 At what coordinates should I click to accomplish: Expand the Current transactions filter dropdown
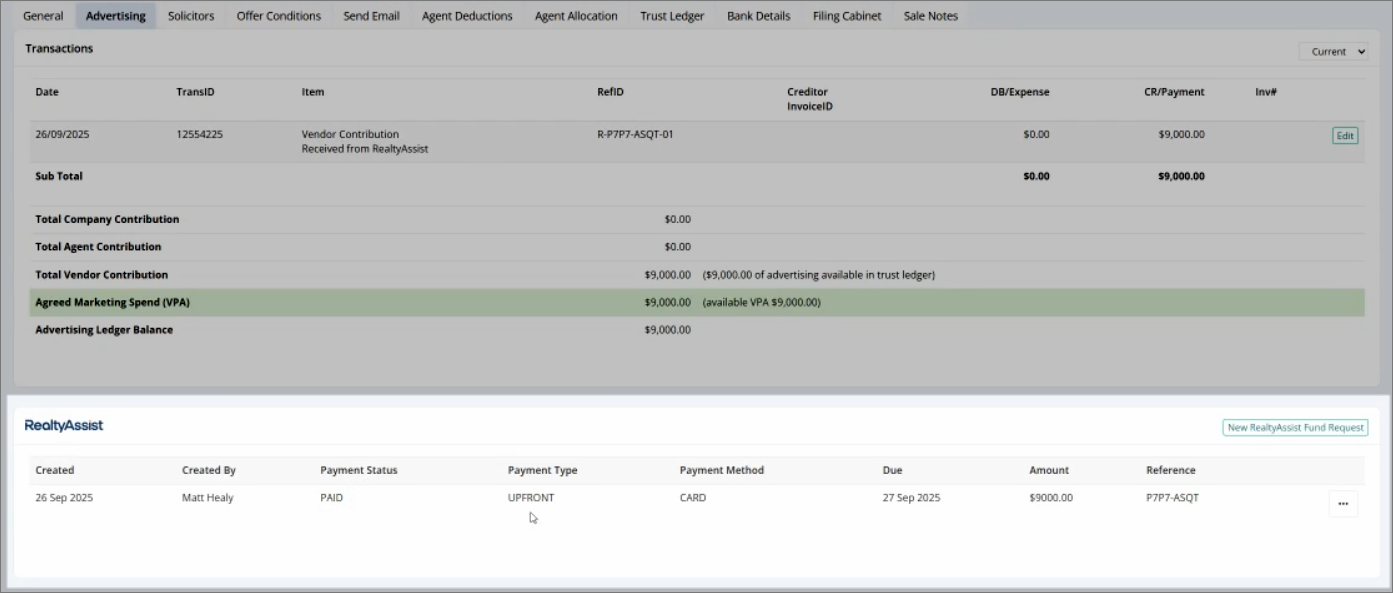coord(1333,52)
